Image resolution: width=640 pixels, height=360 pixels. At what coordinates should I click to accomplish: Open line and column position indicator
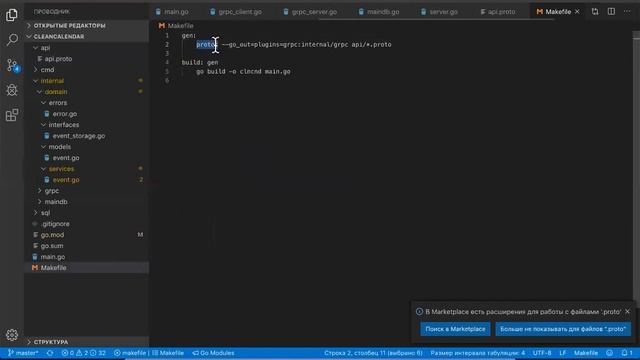coord(373,353)
